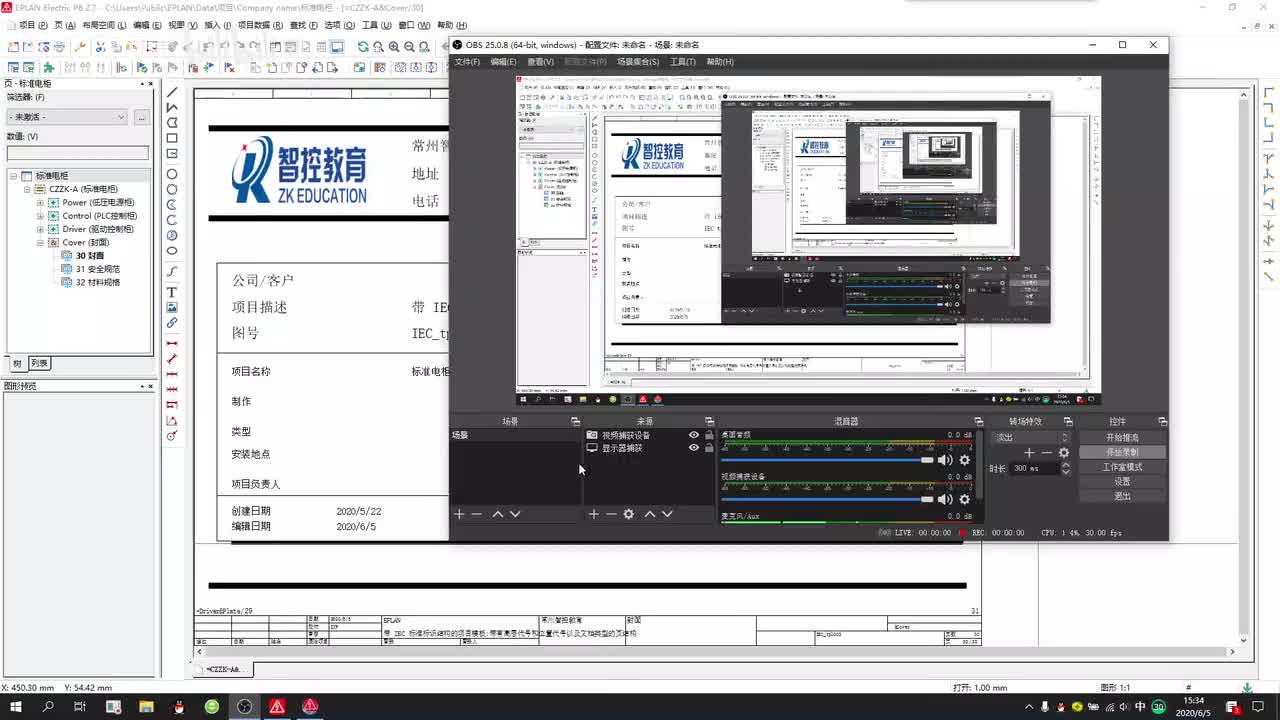The width and height of the screenshot is (1280, 720).
Task: Collapse CZZK-A (标准电柜) tree node
Action: 27,189
